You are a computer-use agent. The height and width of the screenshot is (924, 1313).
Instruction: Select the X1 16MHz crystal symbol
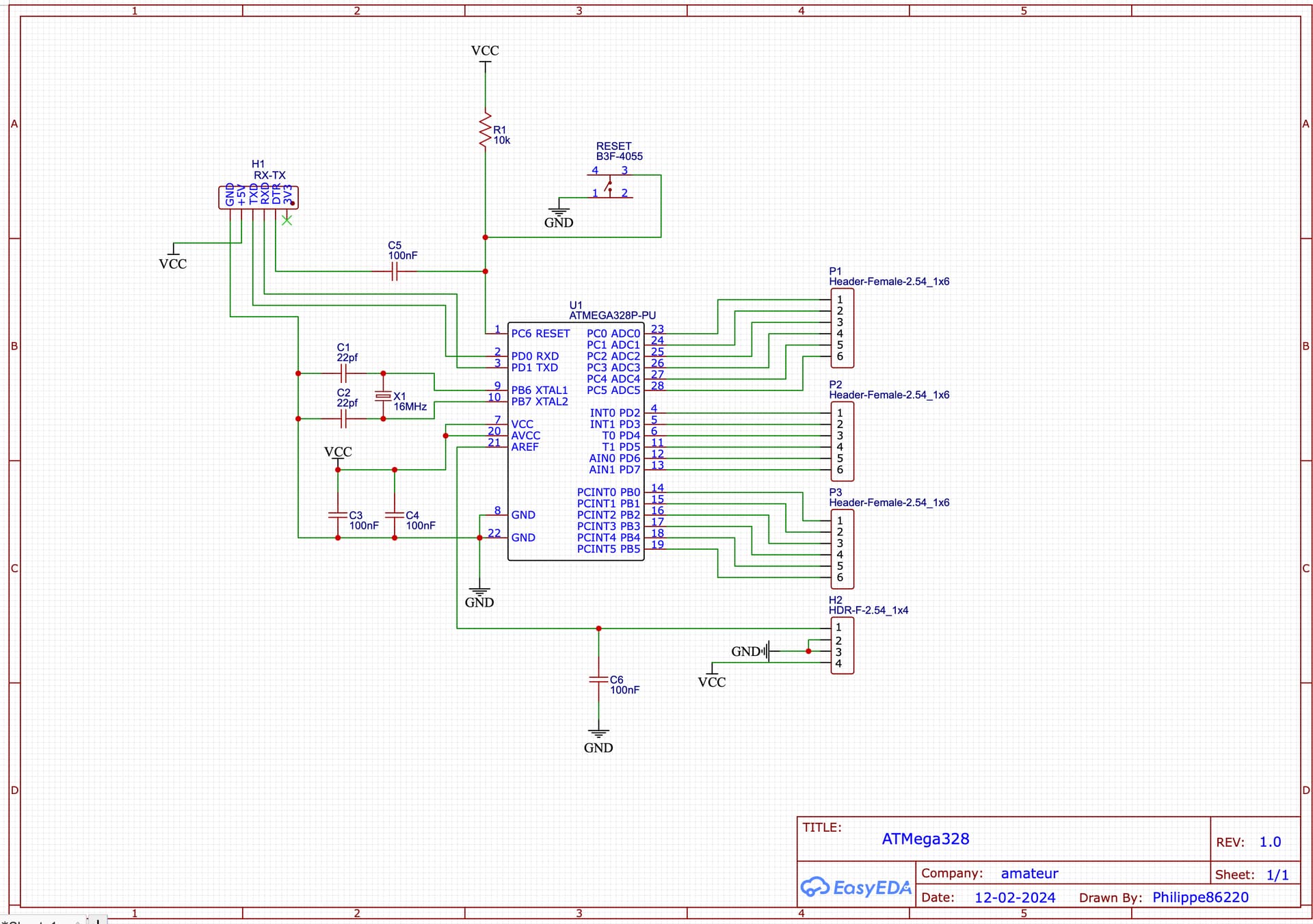pos(383,396)
